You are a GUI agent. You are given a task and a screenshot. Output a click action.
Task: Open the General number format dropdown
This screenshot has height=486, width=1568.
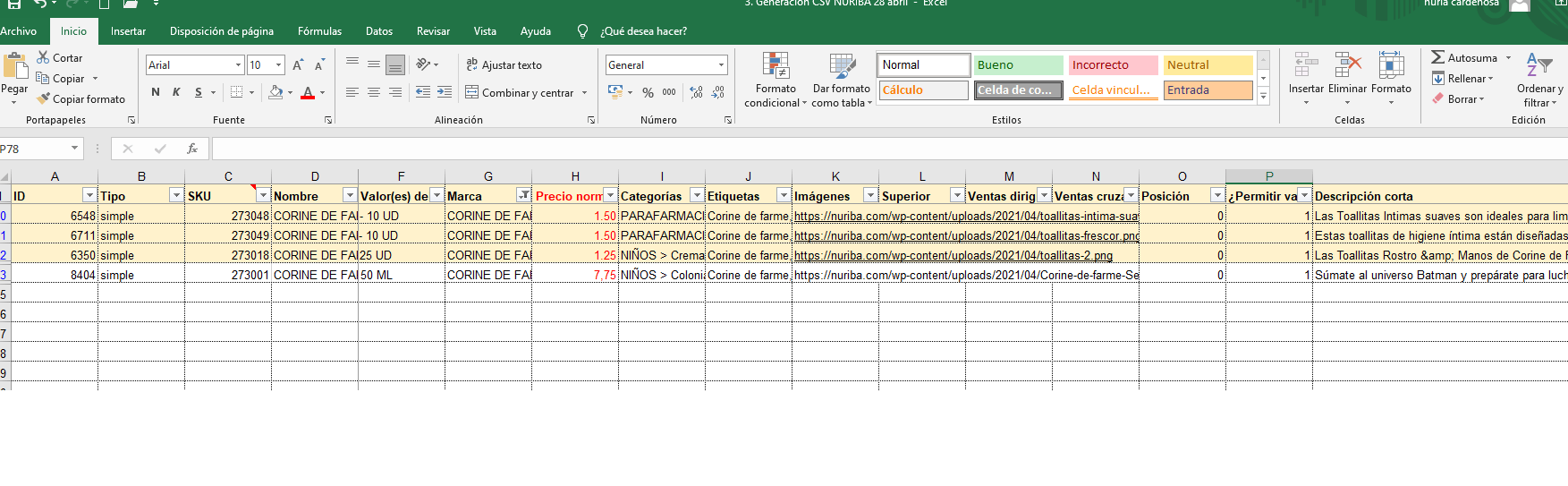[x=721, y=64]
